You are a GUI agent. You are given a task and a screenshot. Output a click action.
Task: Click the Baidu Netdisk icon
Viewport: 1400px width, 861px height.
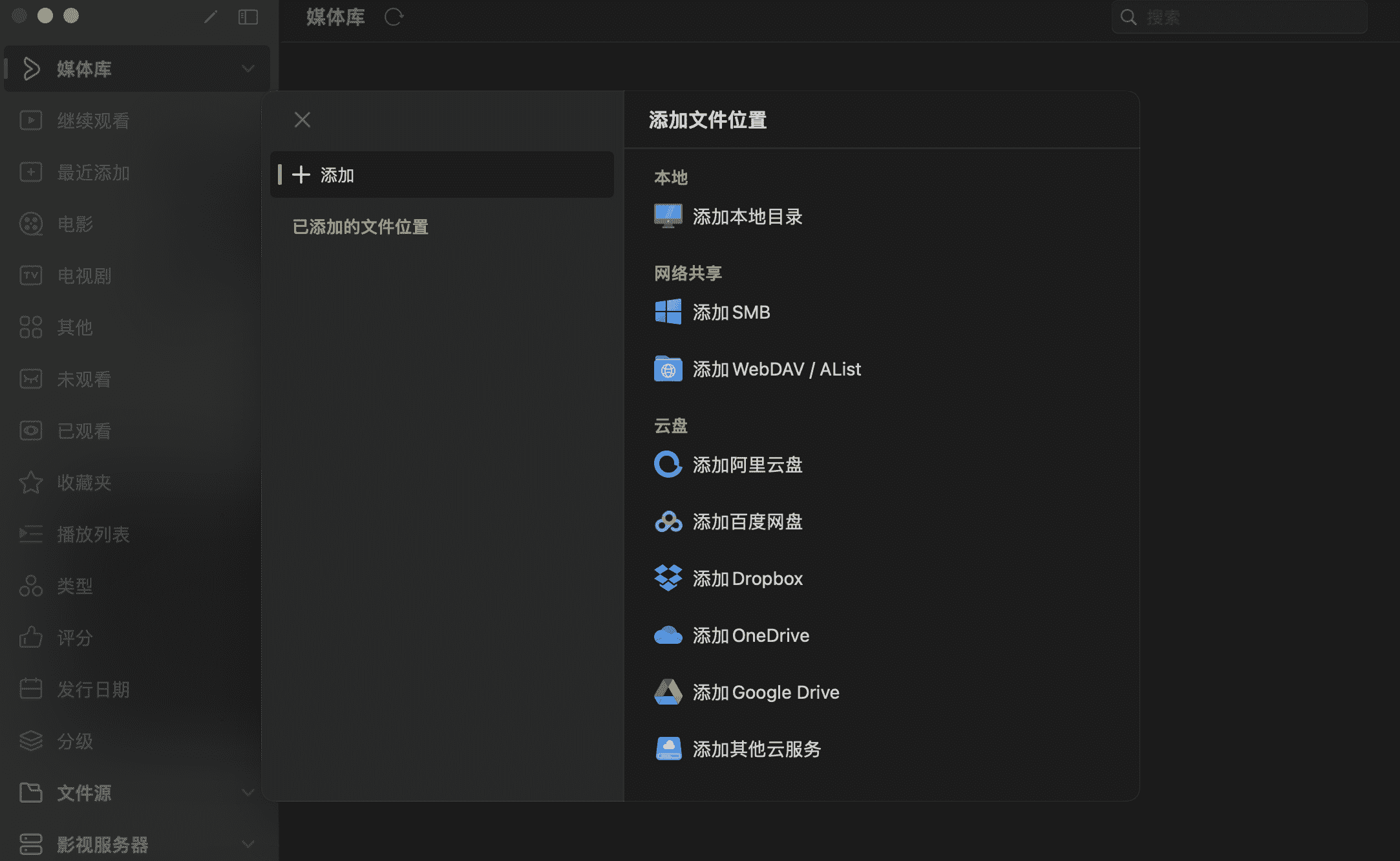(668, 522)
